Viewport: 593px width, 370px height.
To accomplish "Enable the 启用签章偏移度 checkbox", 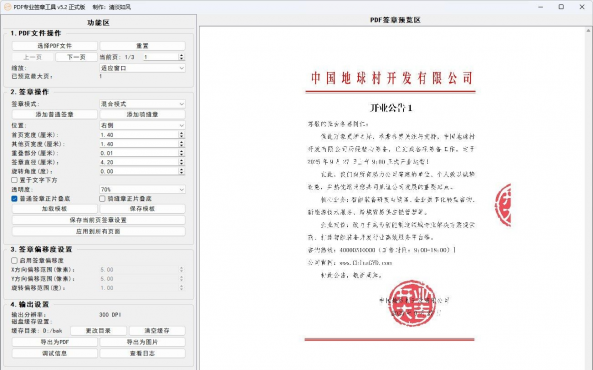I will click(x=14, y=260).
